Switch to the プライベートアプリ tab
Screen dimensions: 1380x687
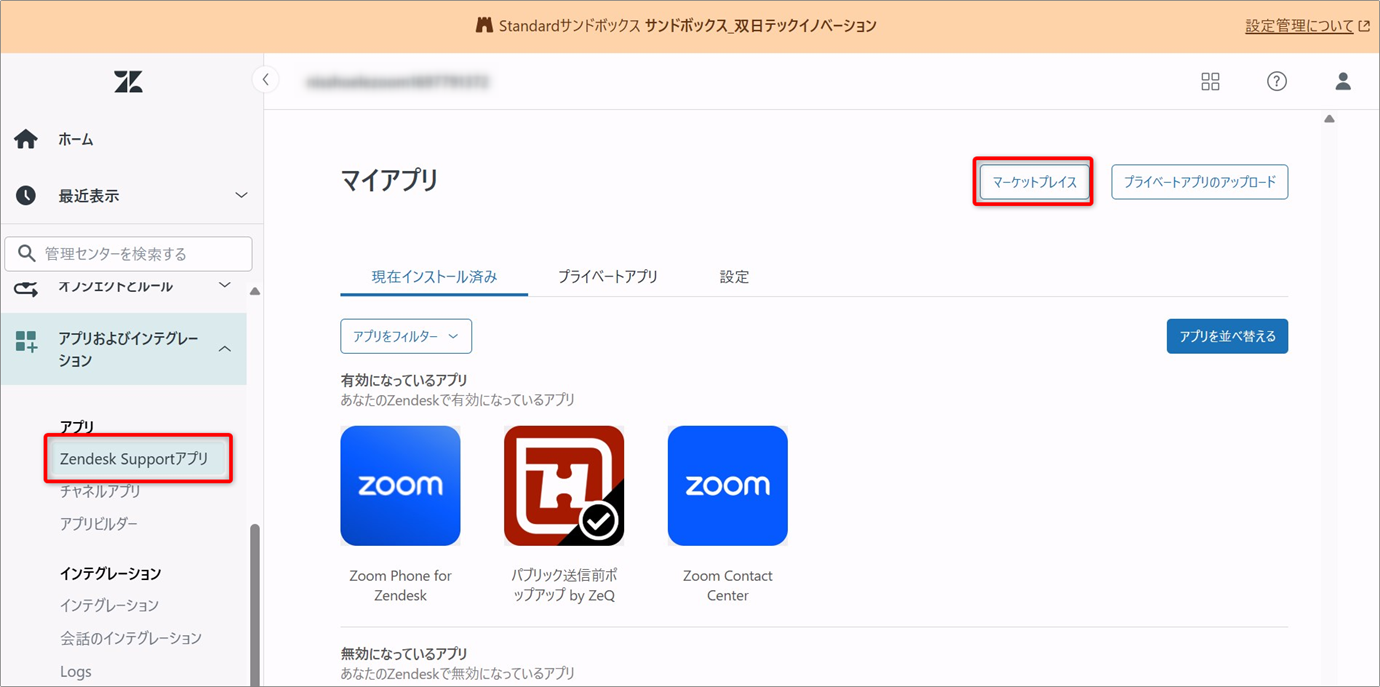608,277
